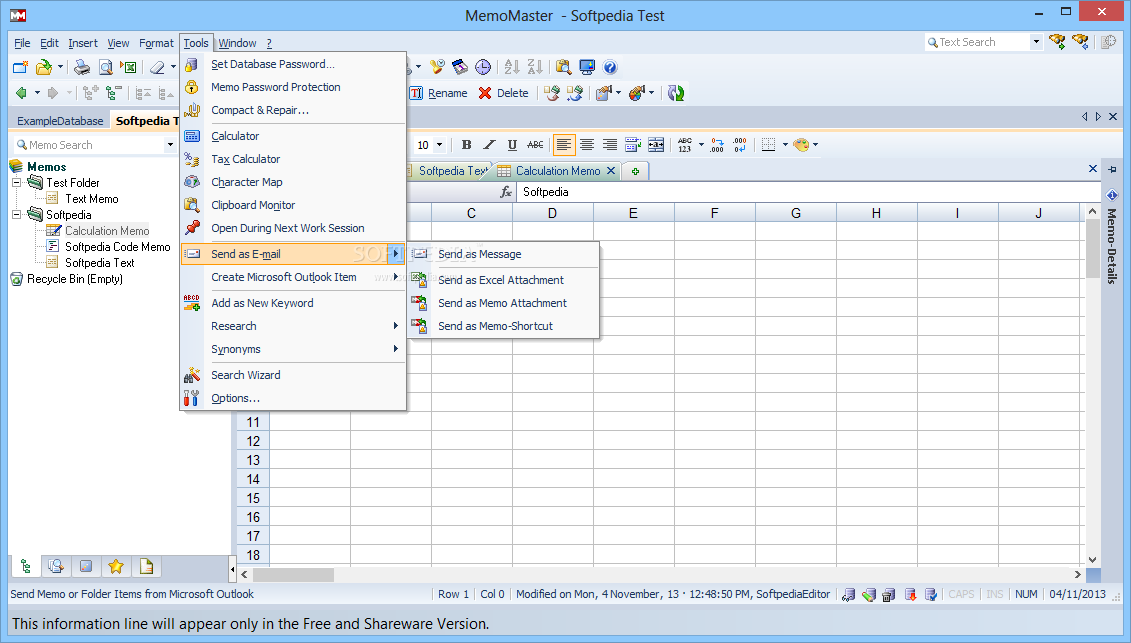
Task: Click the favorites star icon at bottom
Action: pos(115,567)
